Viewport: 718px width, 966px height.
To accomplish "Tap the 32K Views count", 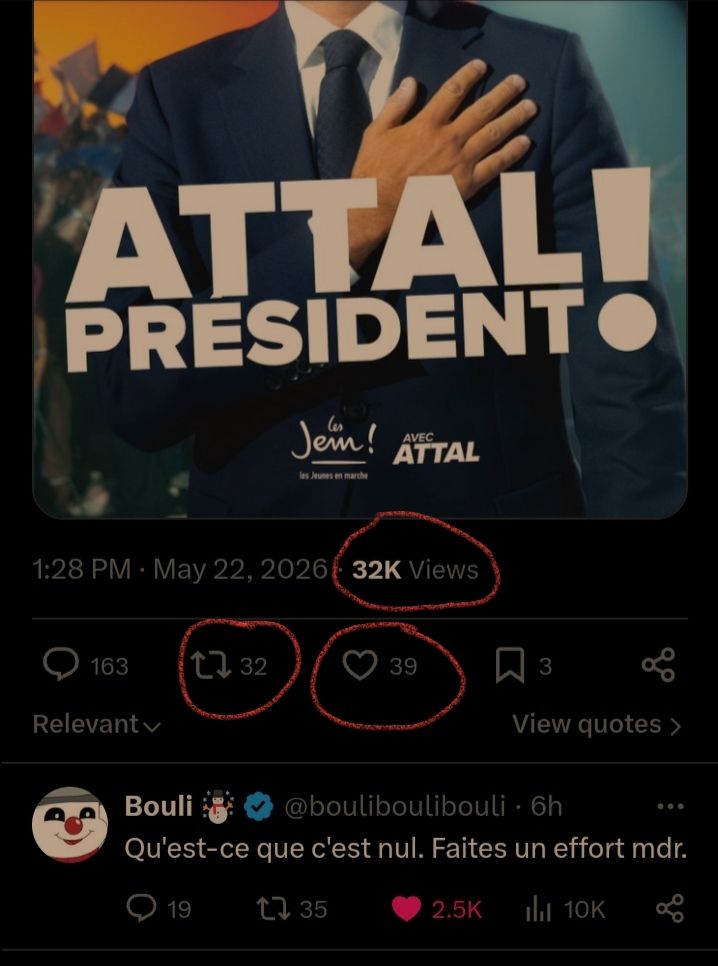I will [415, 570].
